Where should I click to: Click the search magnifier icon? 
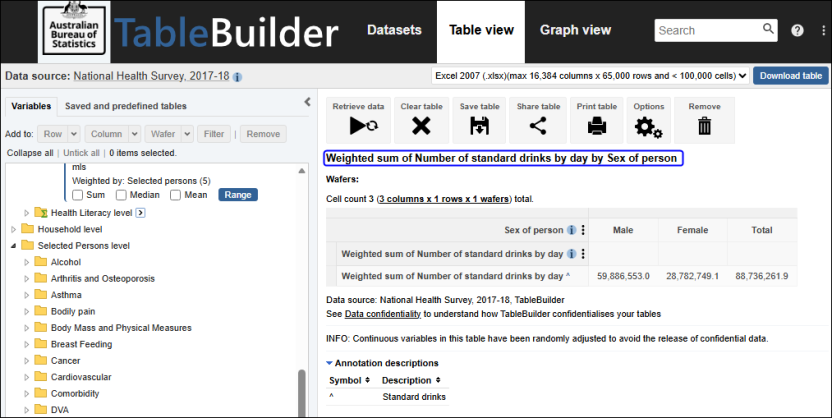768,29
